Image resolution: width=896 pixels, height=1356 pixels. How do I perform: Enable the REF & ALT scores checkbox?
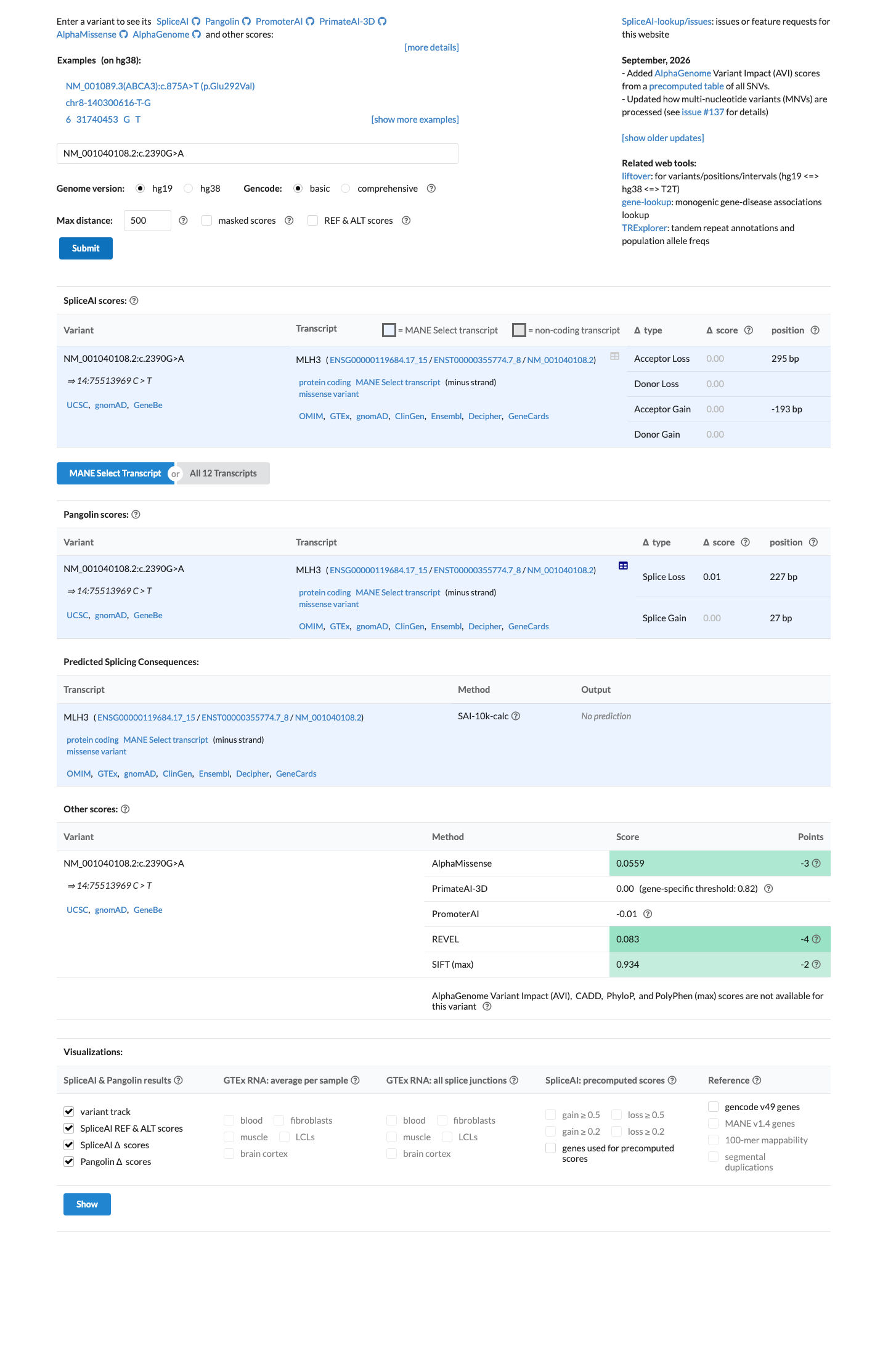coord(313,221)
